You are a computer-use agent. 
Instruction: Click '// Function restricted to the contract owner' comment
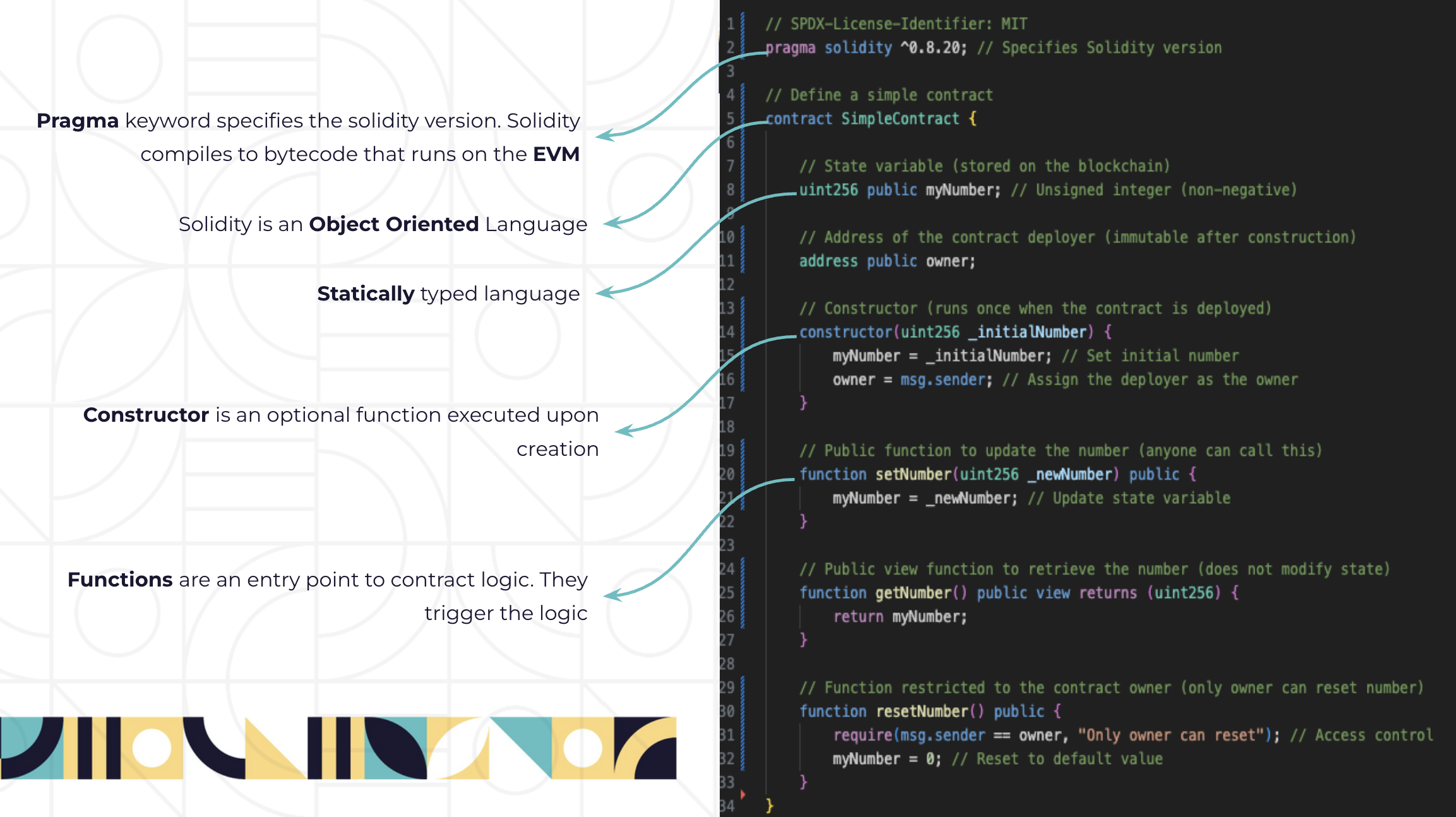click(1111, 688)
